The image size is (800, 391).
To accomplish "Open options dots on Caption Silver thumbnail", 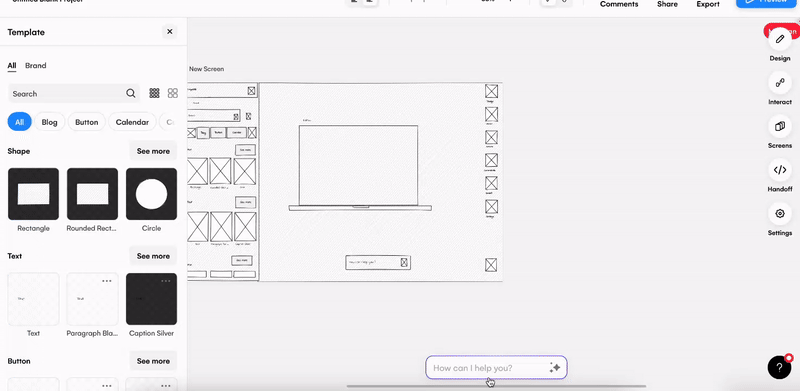I will 166,281.
